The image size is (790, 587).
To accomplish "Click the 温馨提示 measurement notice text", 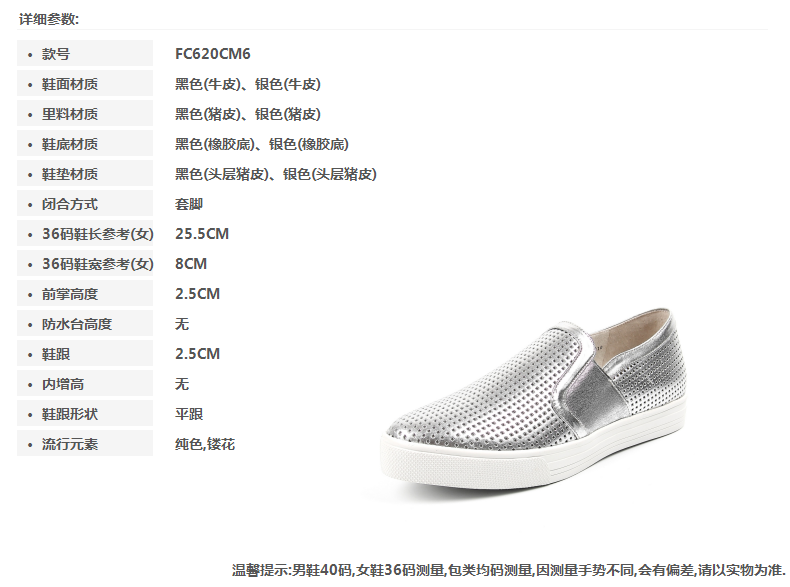I will pos(508,570).
